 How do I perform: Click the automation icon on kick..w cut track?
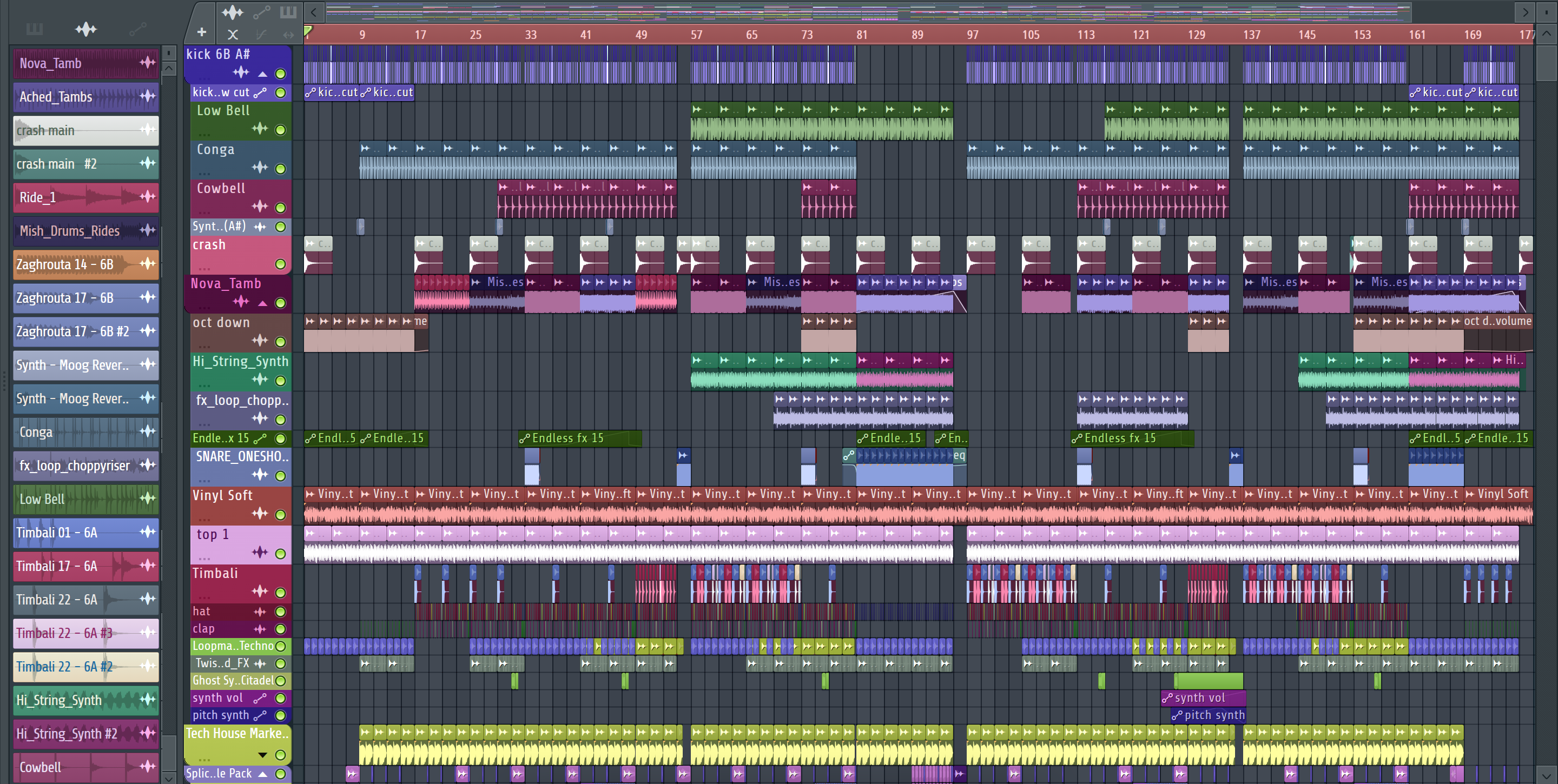pyautogui.click(x=260, y=92)
